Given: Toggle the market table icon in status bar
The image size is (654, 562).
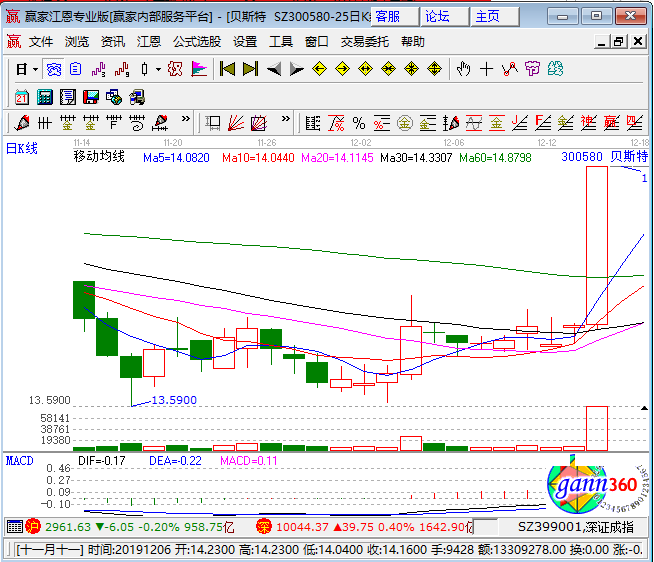Looking at the screenshot, I should click(15, 527).
